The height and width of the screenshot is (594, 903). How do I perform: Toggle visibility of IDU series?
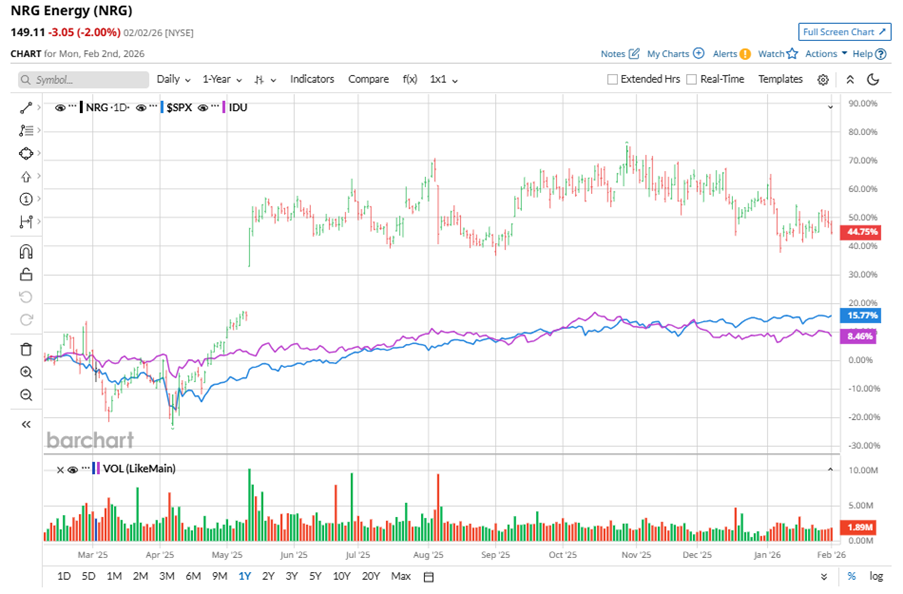pos(203,108)
